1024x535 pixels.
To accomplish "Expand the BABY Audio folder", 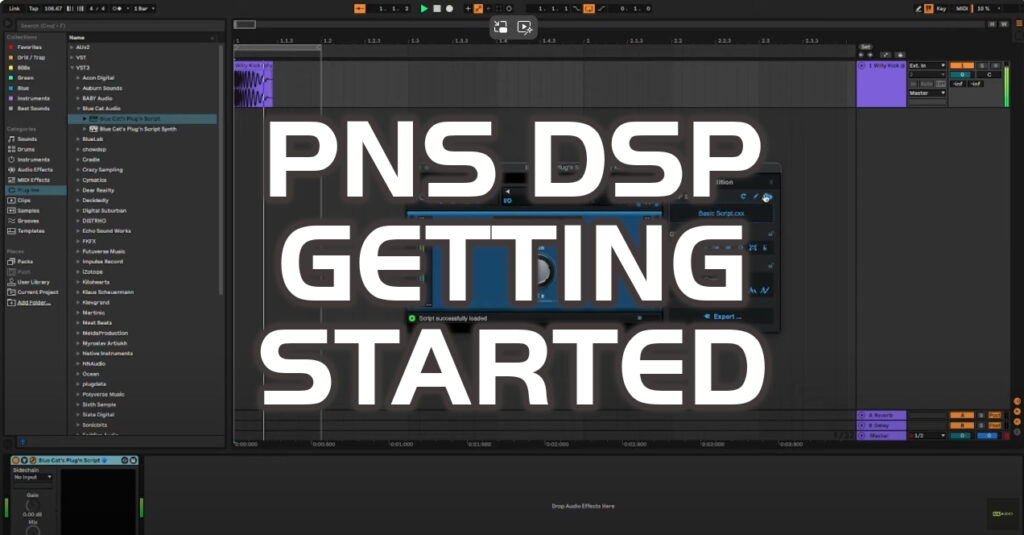I will pos(78,98).
